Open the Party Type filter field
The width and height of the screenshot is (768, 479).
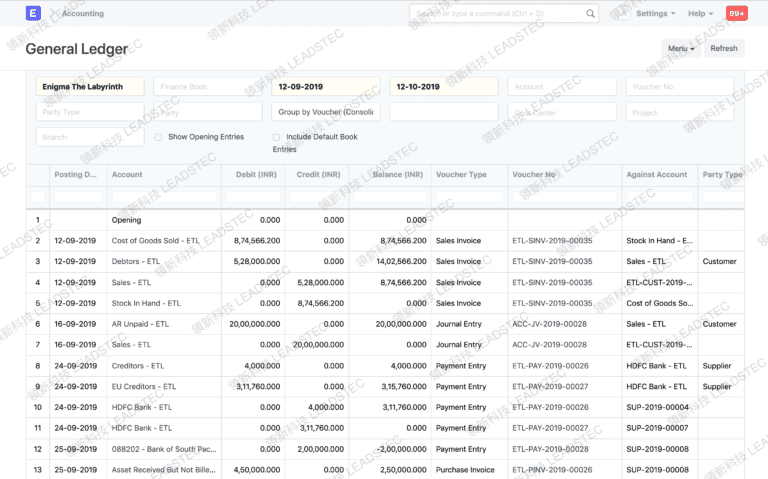(x=90, y=112)
